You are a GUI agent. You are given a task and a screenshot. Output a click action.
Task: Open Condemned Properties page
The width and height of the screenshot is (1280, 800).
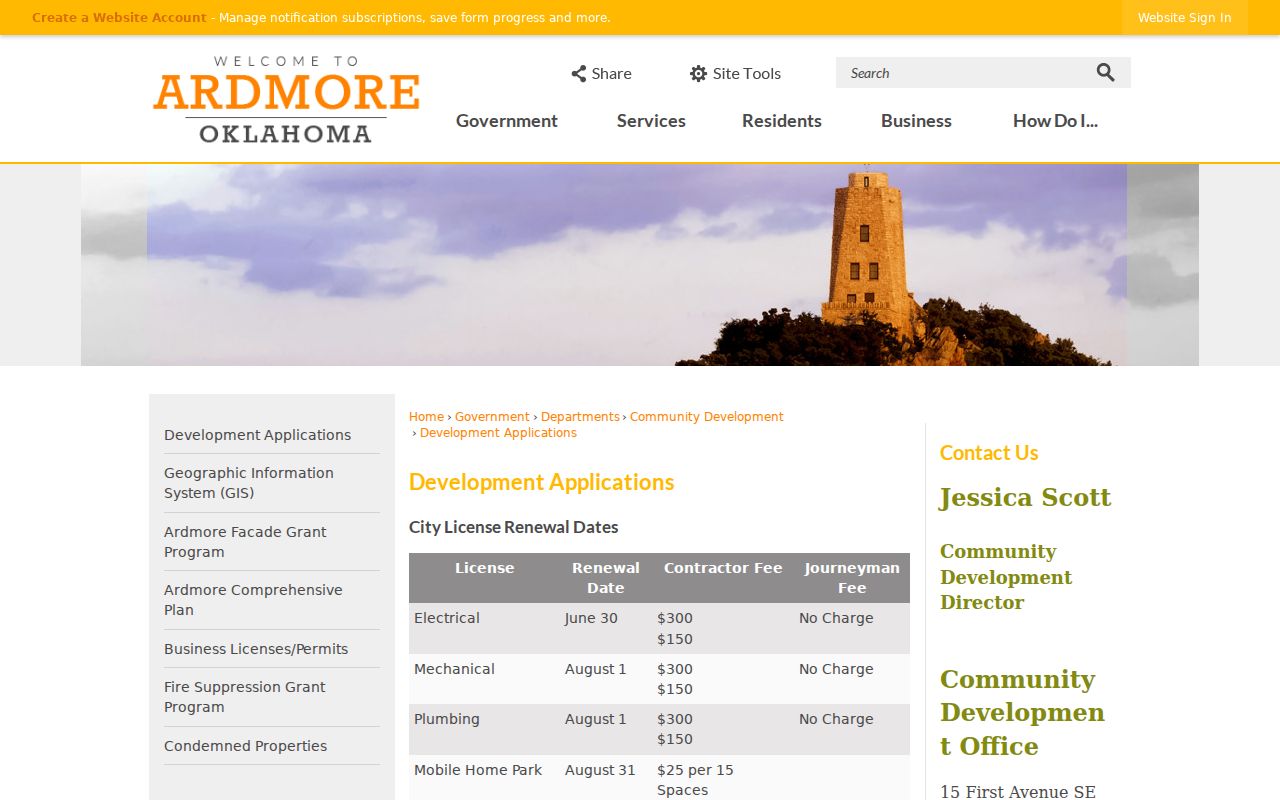click(245, 746)
